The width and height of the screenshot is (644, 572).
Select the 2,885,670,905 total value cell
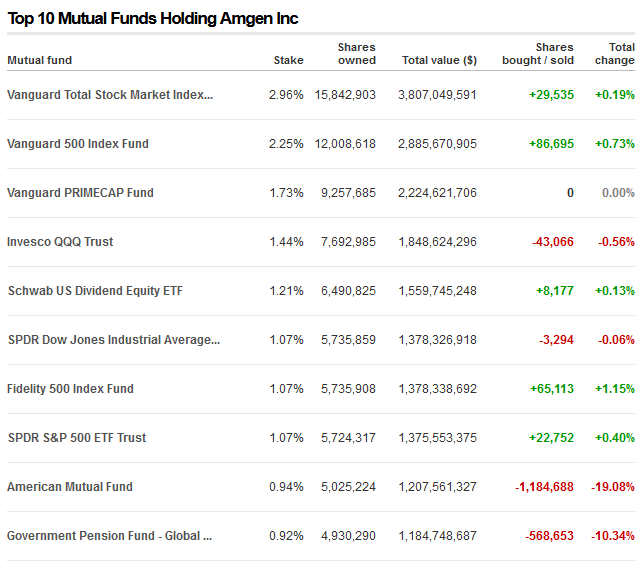click(x=437, y=144)
